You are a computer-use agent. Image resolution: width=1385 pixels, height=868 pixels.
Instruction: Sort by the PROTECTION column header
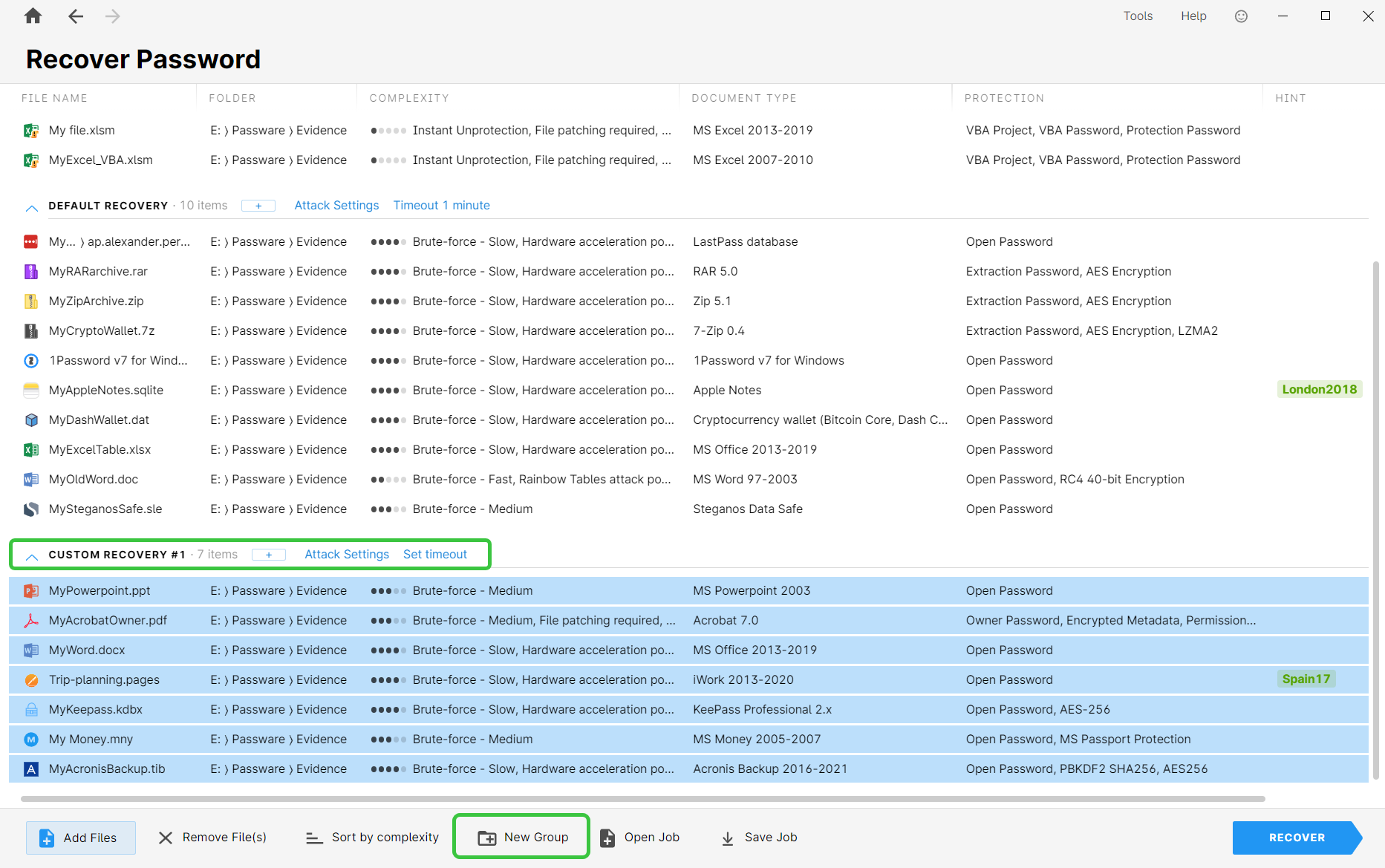click(1004, 98)
